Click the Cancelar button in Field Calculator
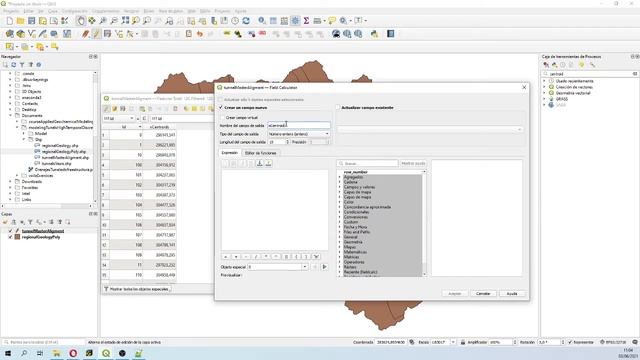The height and width of the screenshot is (360, 640). coord(483,293)
